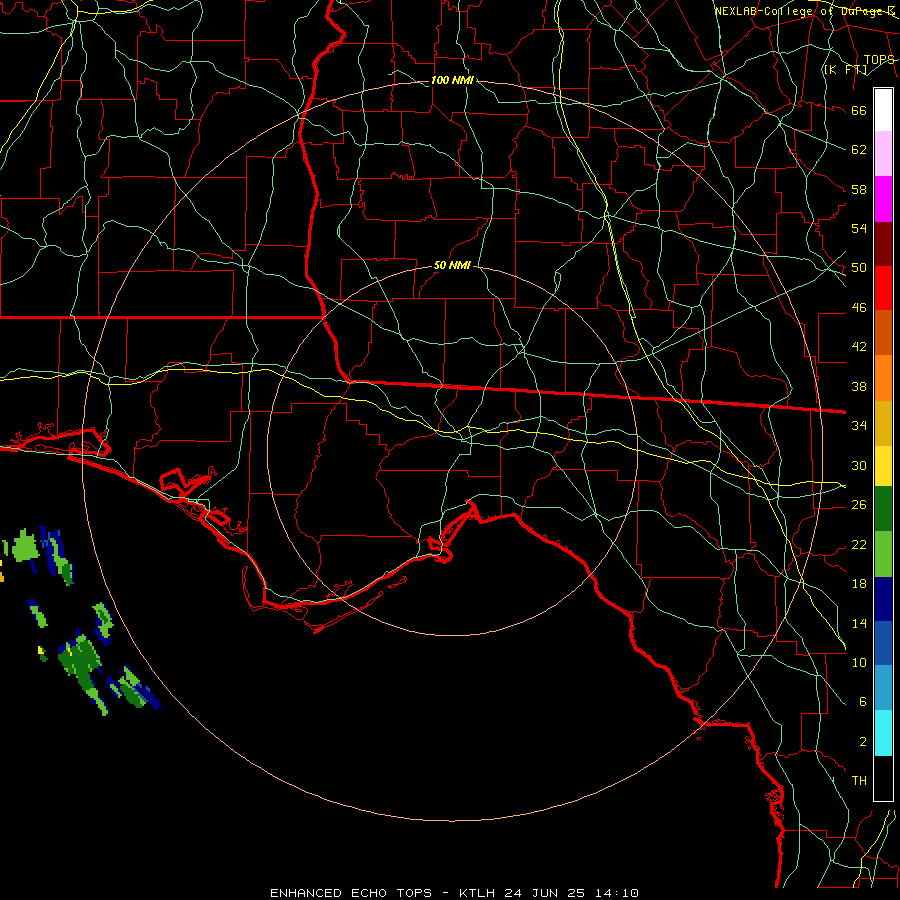Select the bright red 46-50 kft swatch

(x=883, y=288)
